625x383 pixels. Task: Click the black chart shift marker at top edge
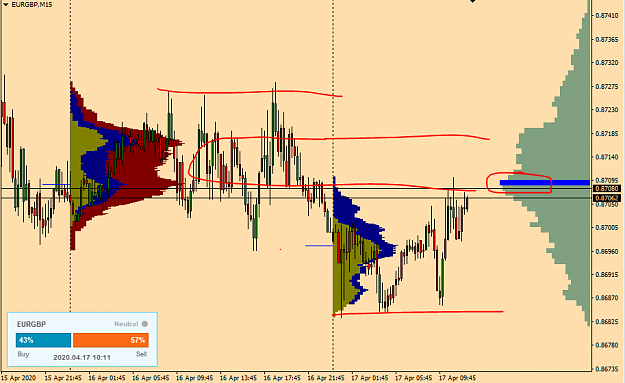tap(472, 1)
